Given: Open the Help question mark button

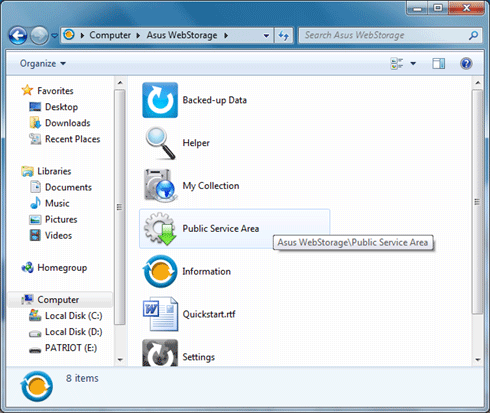Looking at the screenshot, I should point(466,63).
